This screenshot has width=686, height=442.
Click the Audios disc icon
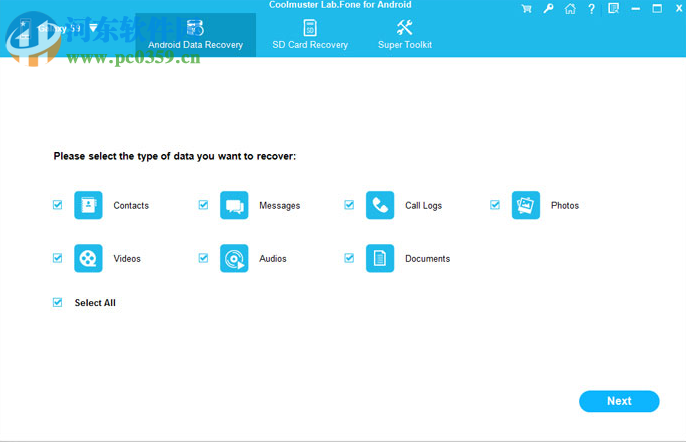(234, 258)
